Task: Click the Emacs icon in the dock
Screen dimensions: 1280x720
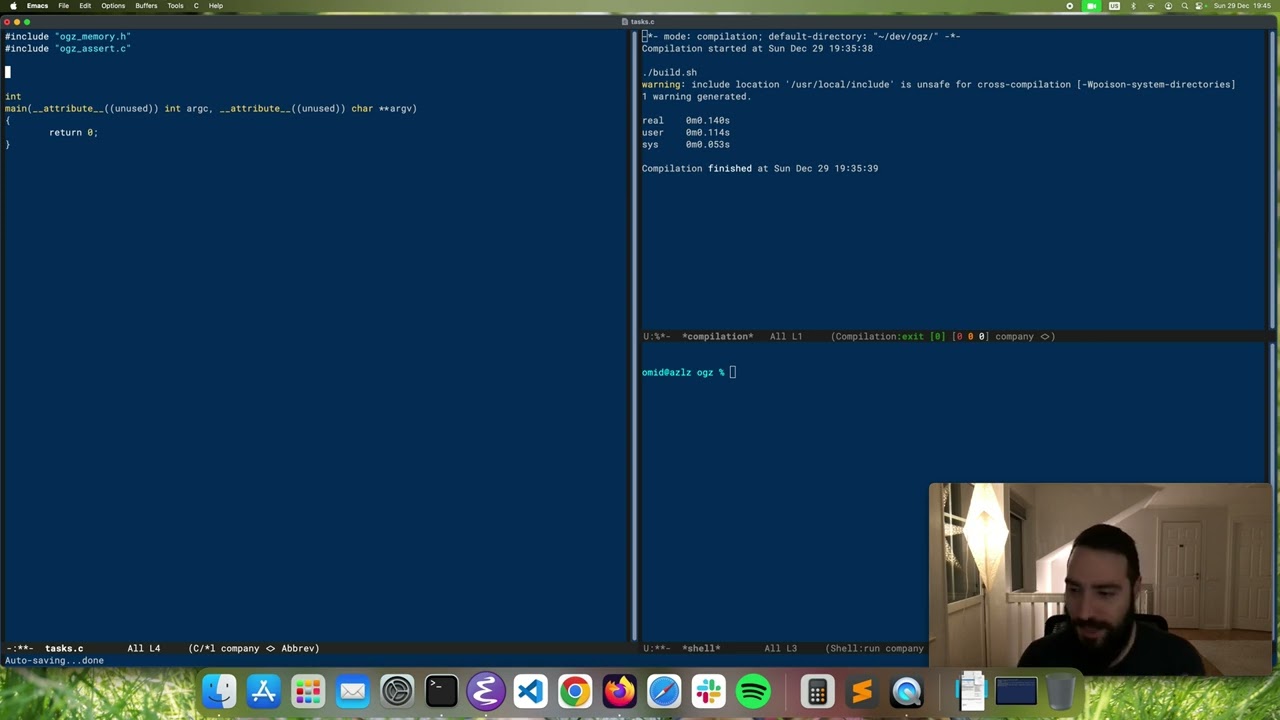Action: [x=486, y=691]
